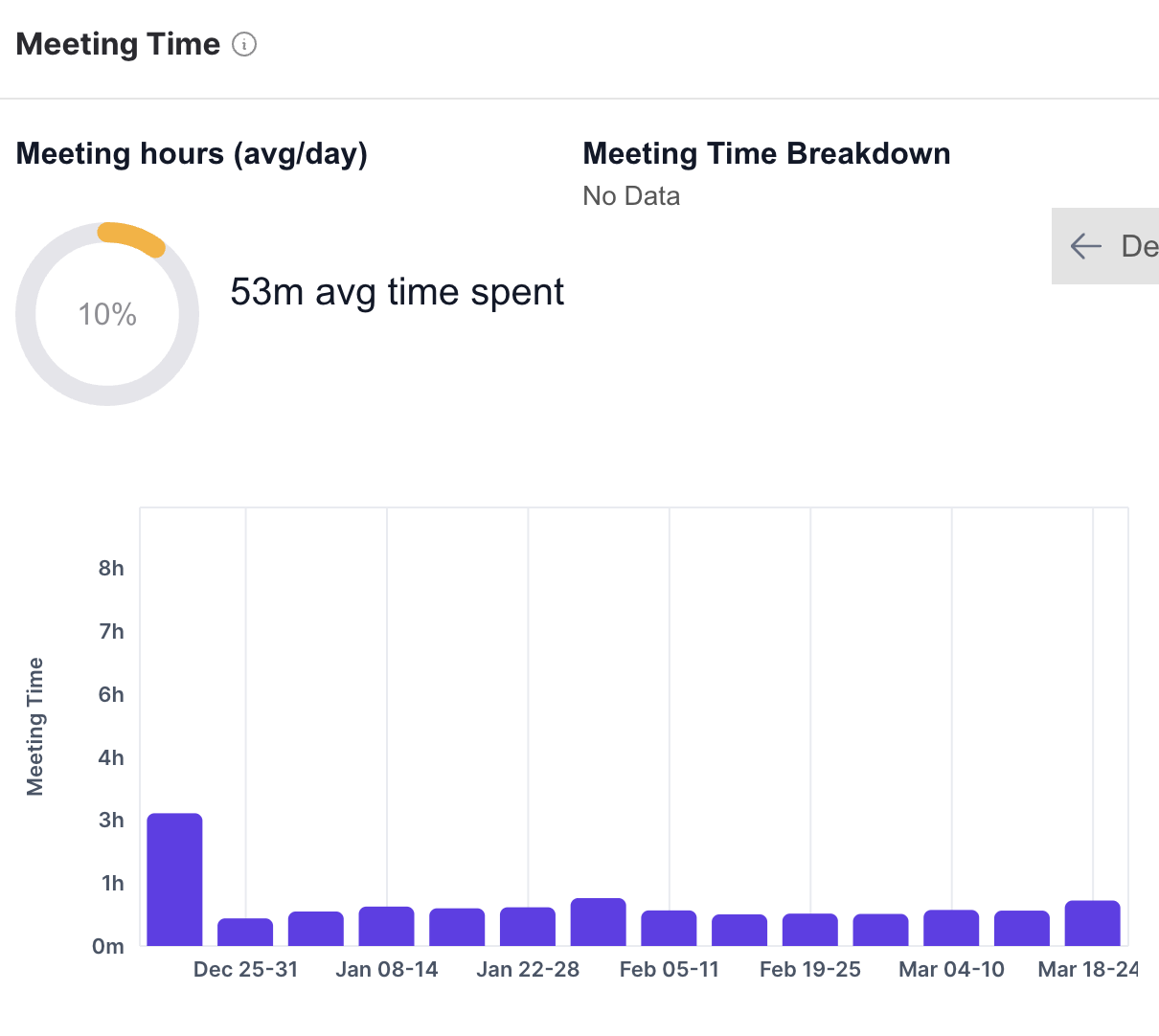Click the info icon beside Meeting Time
The image size is (1159, 1036).
245,45
